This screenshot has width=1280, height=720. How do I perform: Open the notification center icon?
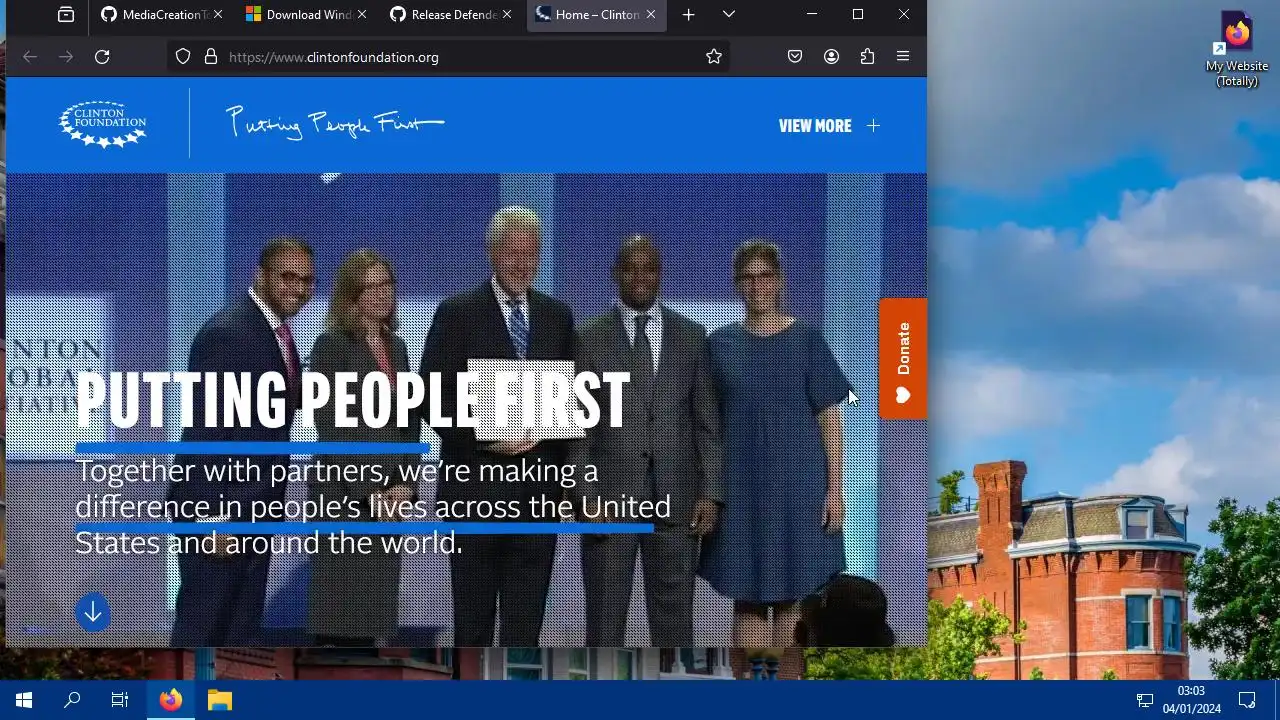click(1247, 700)
